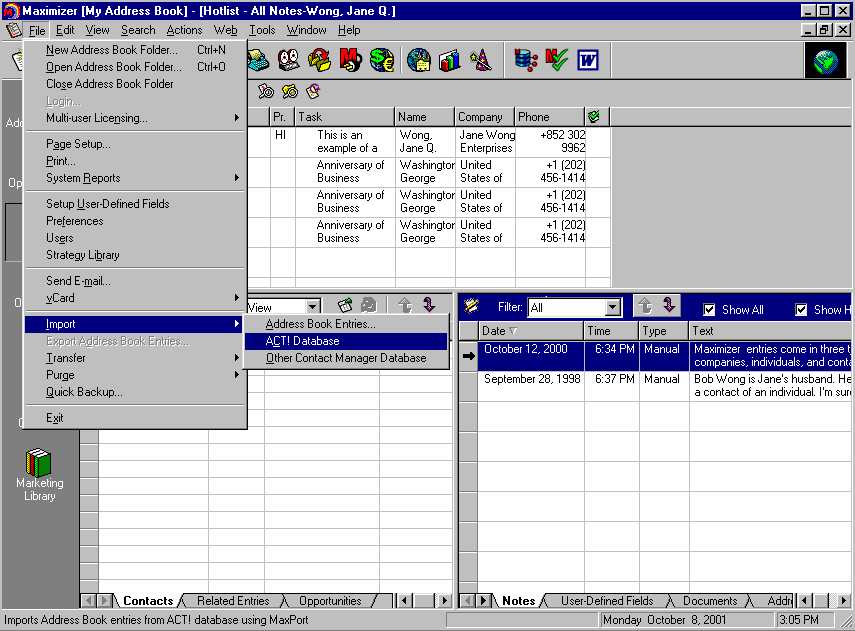855x631 pixels.
Task: Click the Date column header
Action: [530, 331]
